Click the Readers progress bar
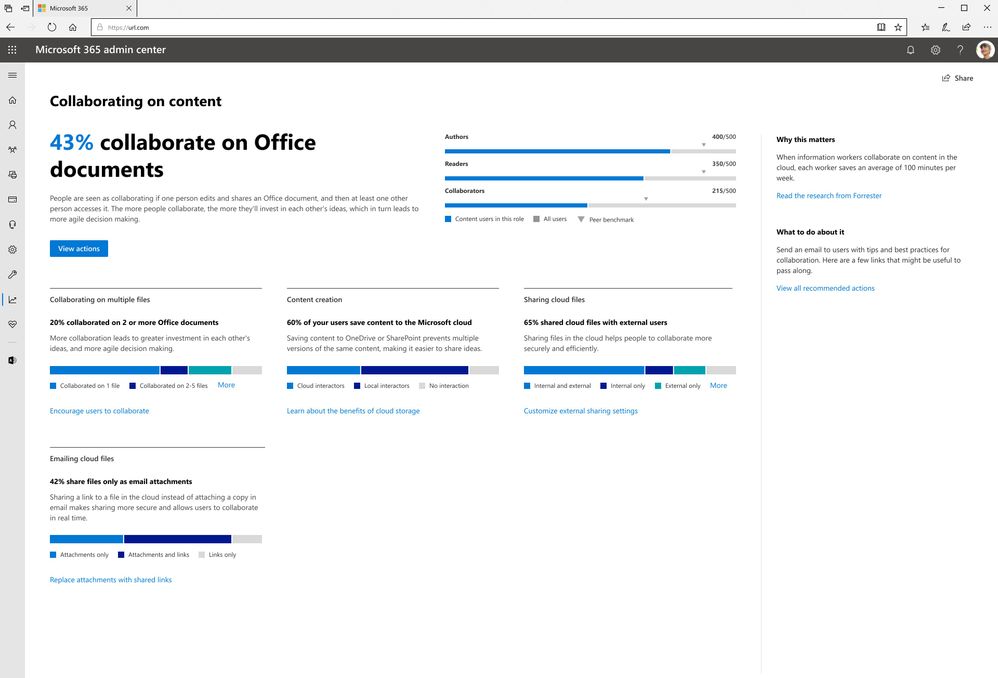The height and width of the screenshot is (678, 998). click(590, 178)
